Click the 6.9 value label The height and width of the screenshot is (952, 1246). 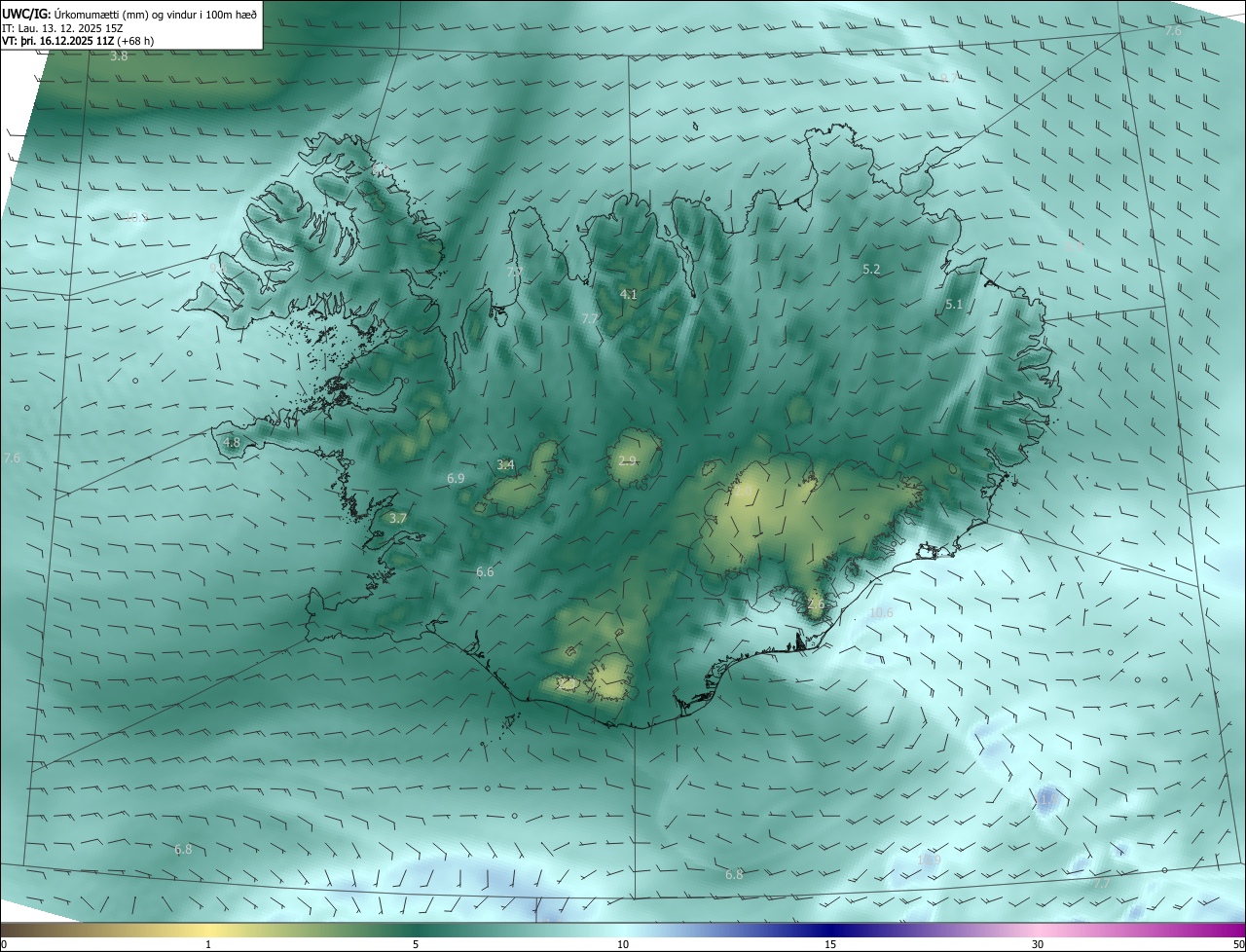456,478
